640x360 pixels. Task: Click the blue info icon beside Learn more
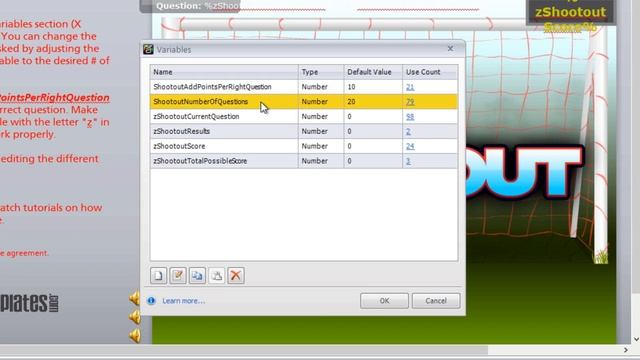click(151, 301)
